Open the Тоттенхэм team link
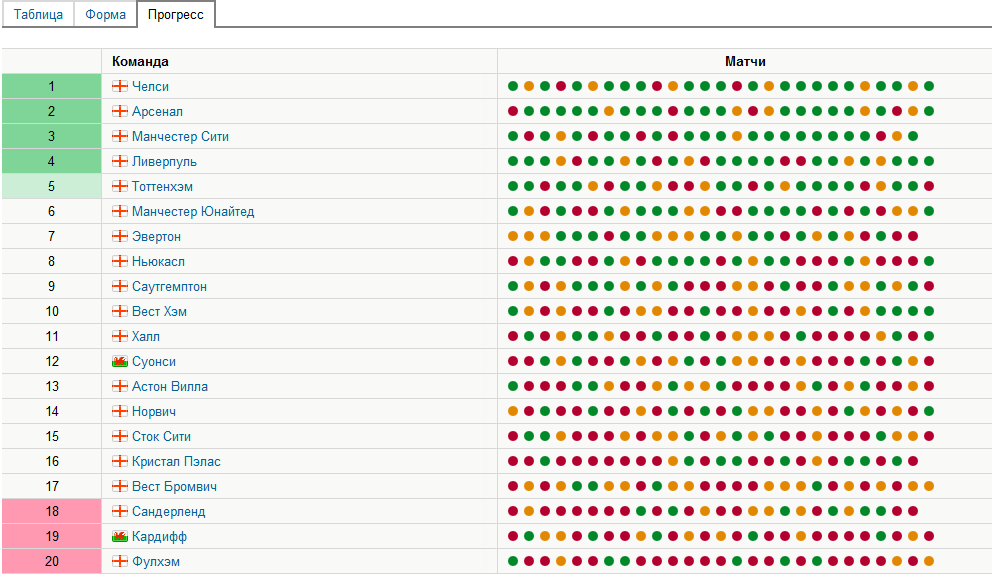This screenshot has height=577, width=994. (162, 186)
